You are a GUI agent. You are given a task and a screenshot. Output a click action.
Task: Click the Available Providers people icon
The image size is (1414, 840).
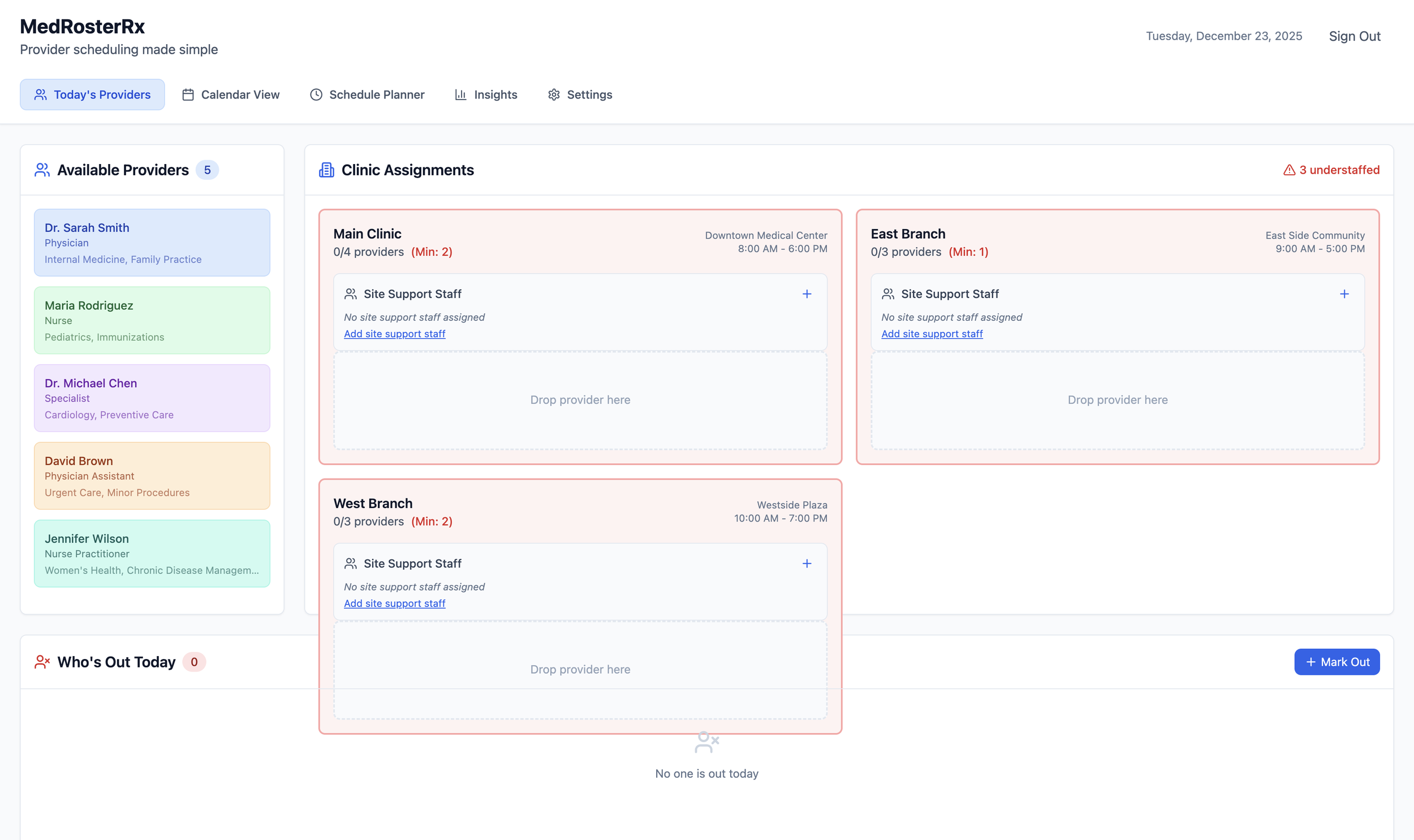[42, 170]
